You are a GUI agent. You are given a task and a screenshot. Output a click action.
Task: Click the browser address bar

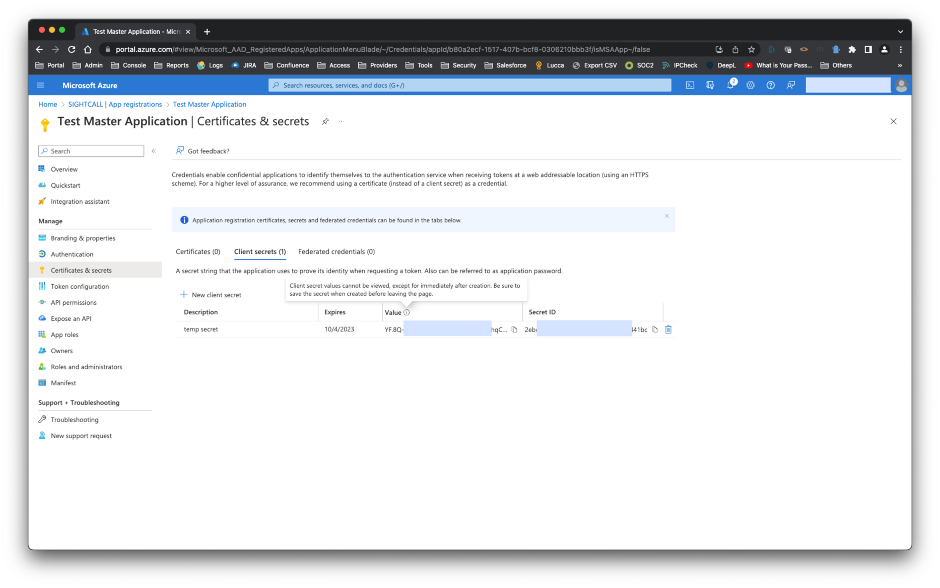408,49
